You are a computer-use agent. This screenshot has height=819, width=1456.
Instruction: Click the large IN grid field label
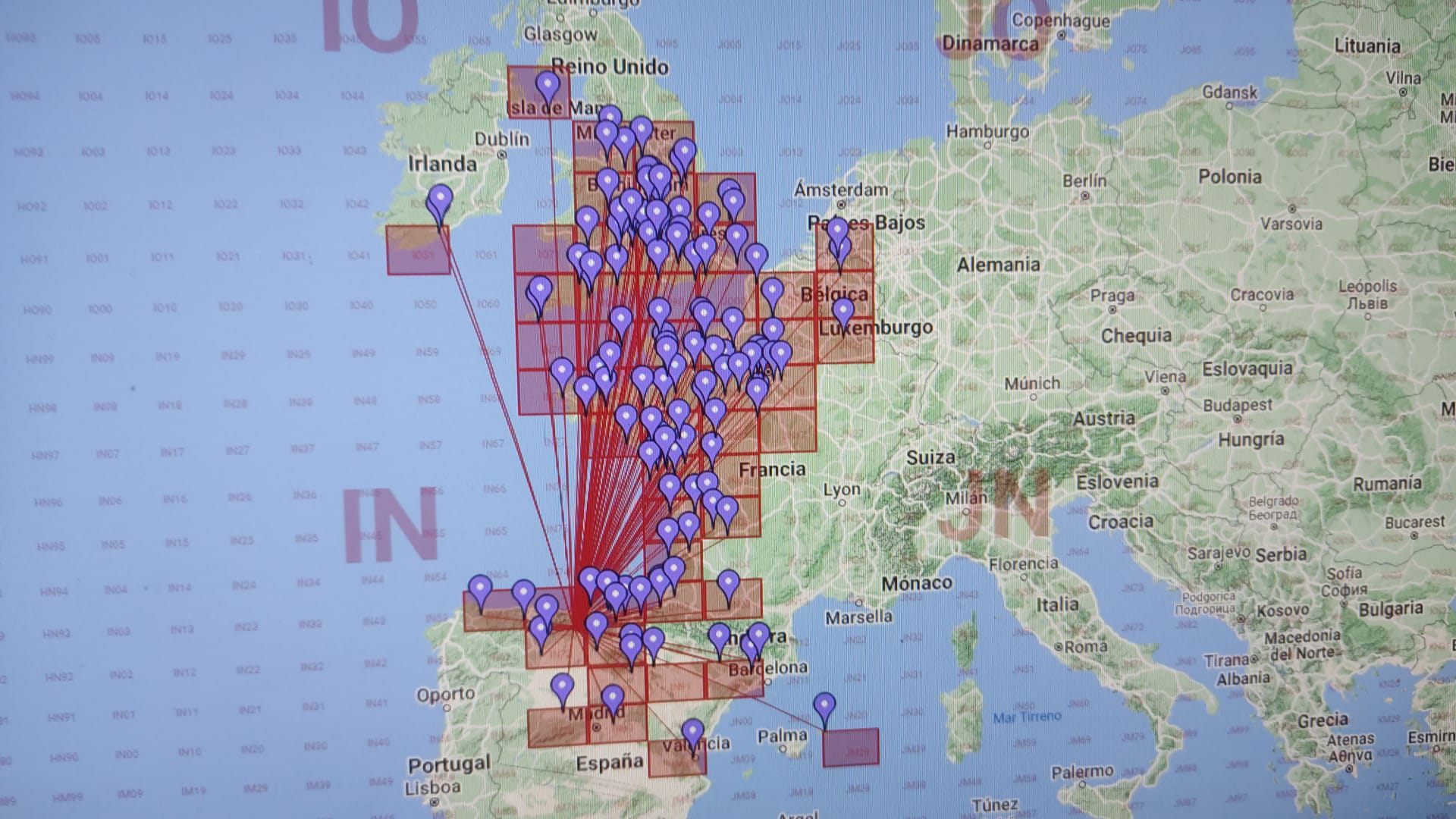[391, 526]
